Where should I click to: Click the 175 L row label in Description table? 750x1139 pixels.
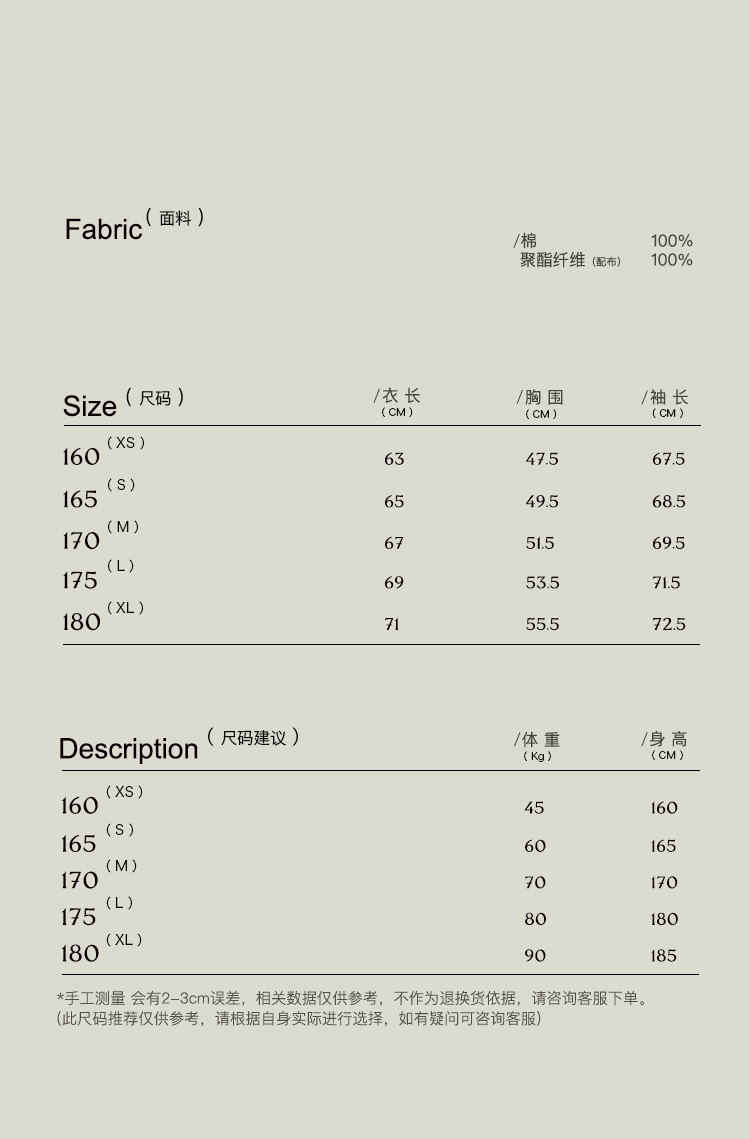point(80,916)
